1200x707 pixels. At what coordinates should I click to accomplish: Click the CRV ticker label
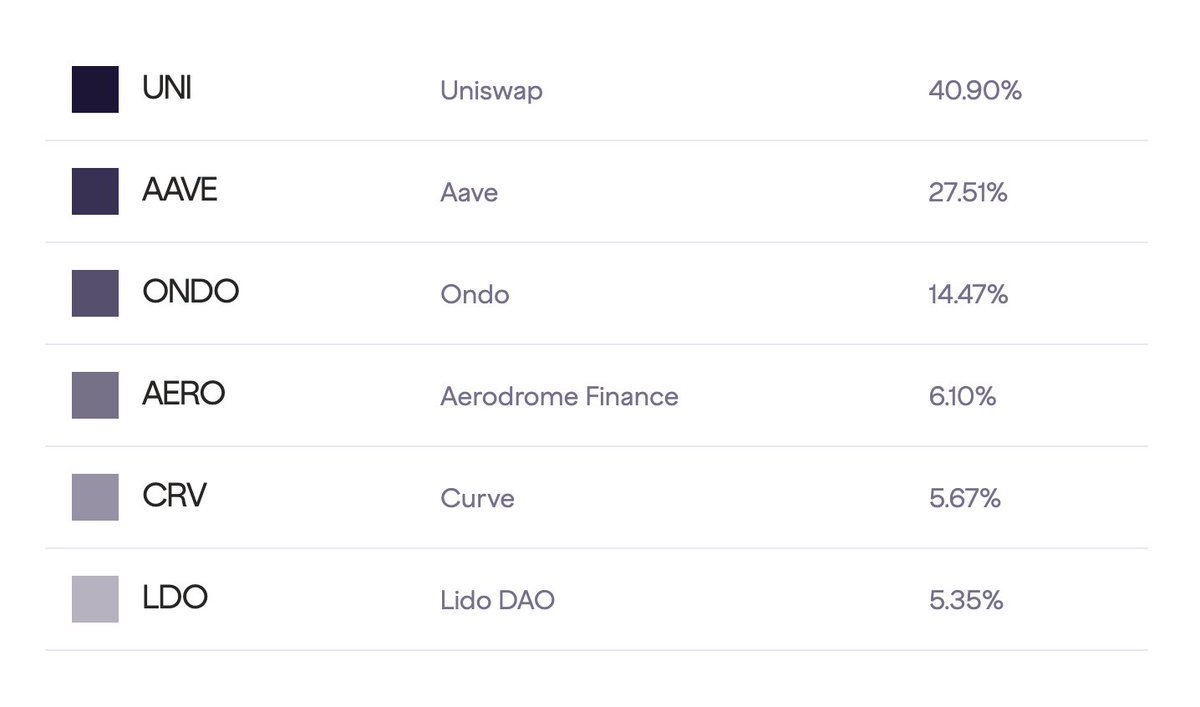(x=174, y=497)
